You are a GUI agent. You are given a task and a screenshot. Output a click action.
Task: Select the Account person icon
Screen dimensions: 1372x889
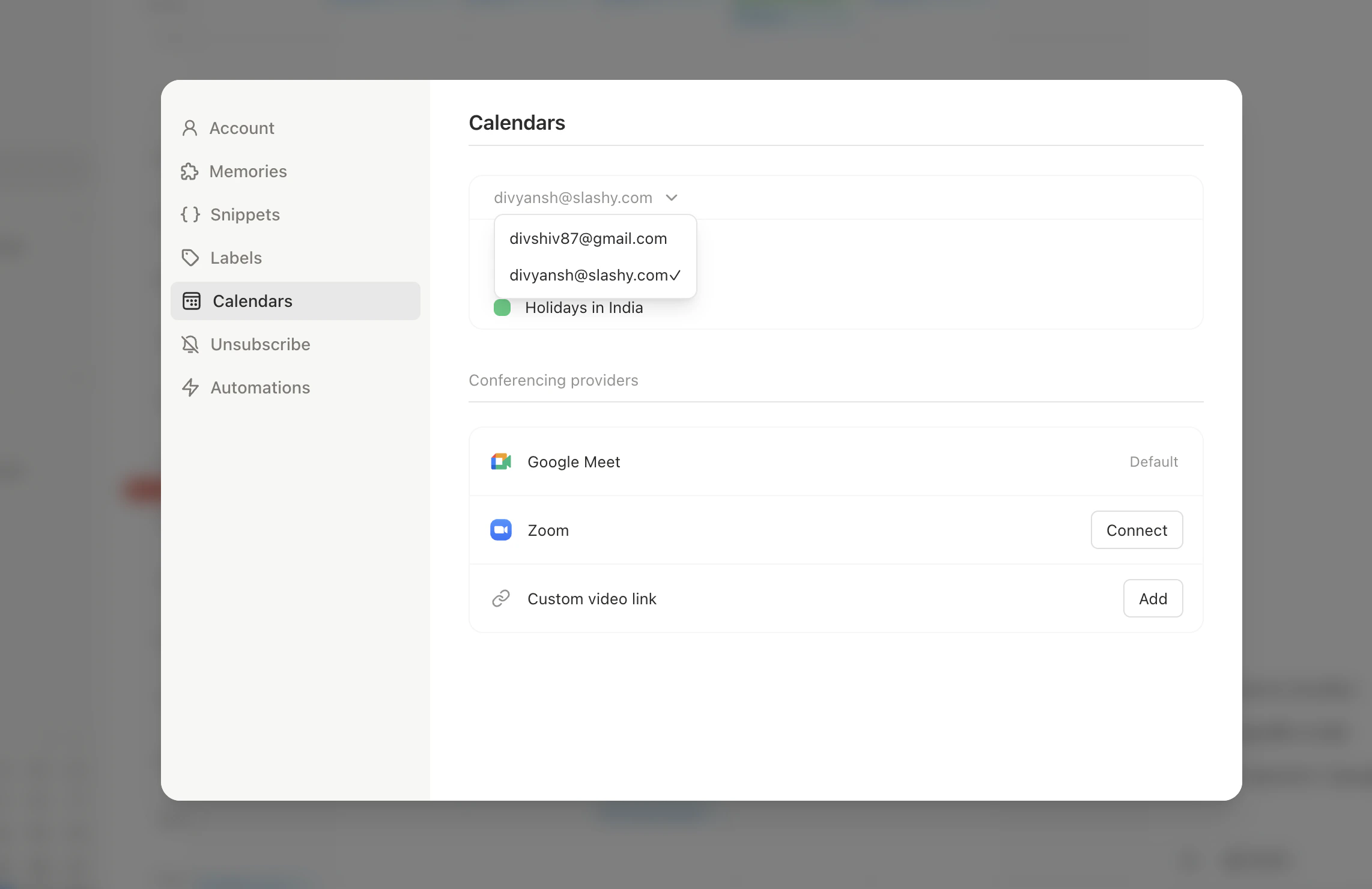[x=190, y=127]
